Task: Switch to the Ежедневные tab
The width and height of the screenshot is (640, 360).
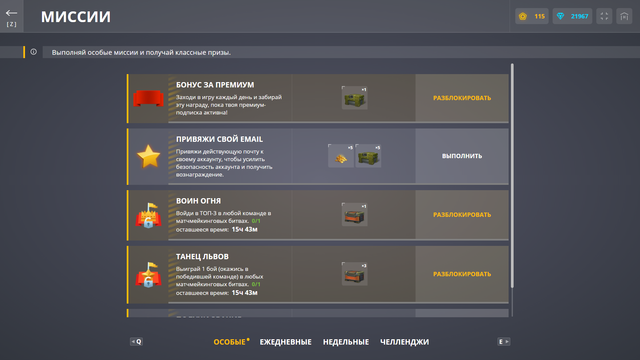Action: point(286,342)
